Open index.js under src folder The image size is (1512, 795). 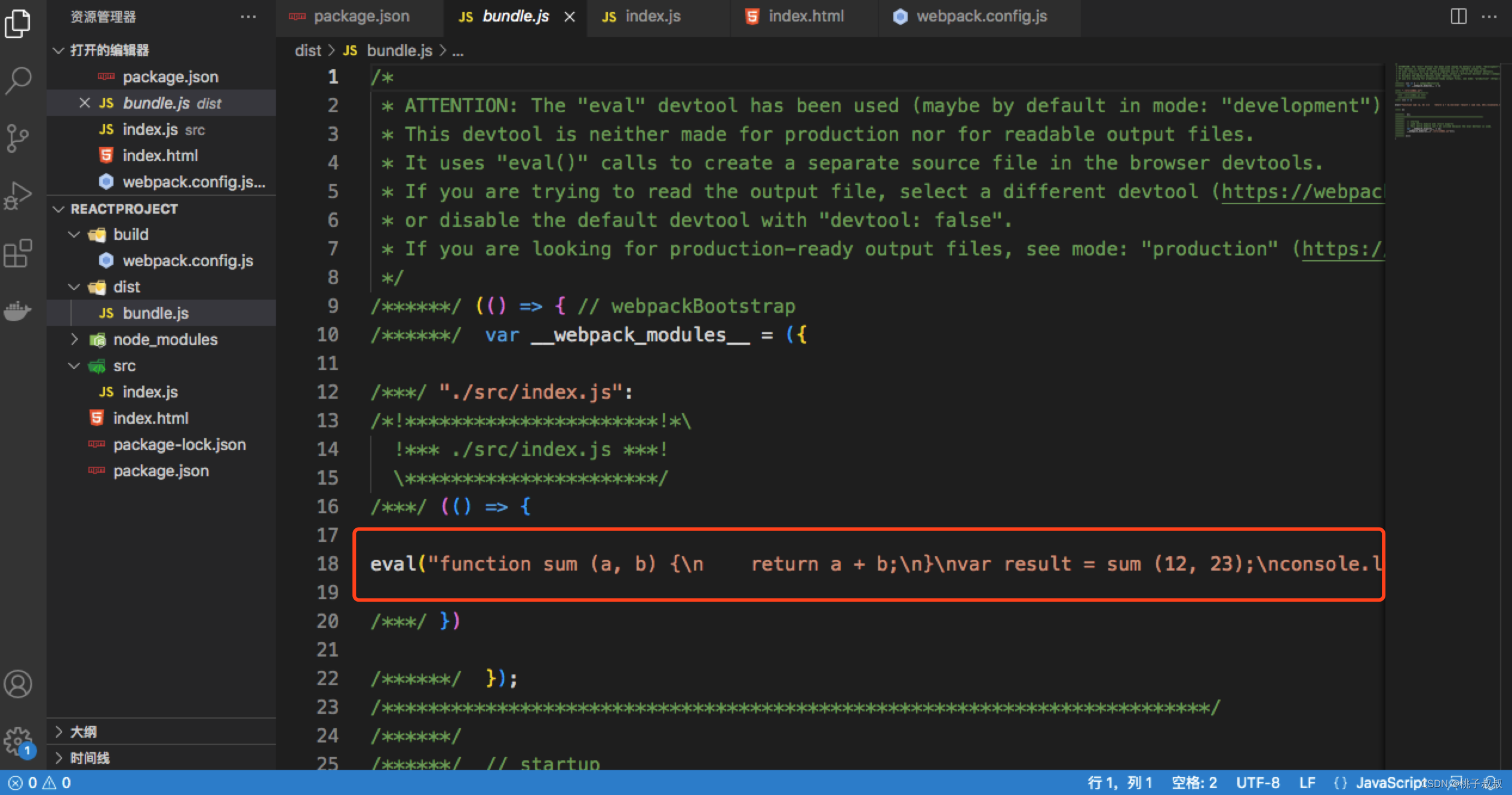(x=161, y=392)
